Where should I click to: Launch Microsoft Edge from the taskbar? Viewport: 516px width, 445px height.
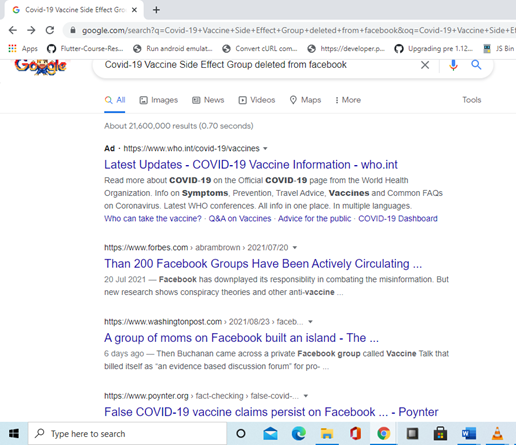point(299,434)
